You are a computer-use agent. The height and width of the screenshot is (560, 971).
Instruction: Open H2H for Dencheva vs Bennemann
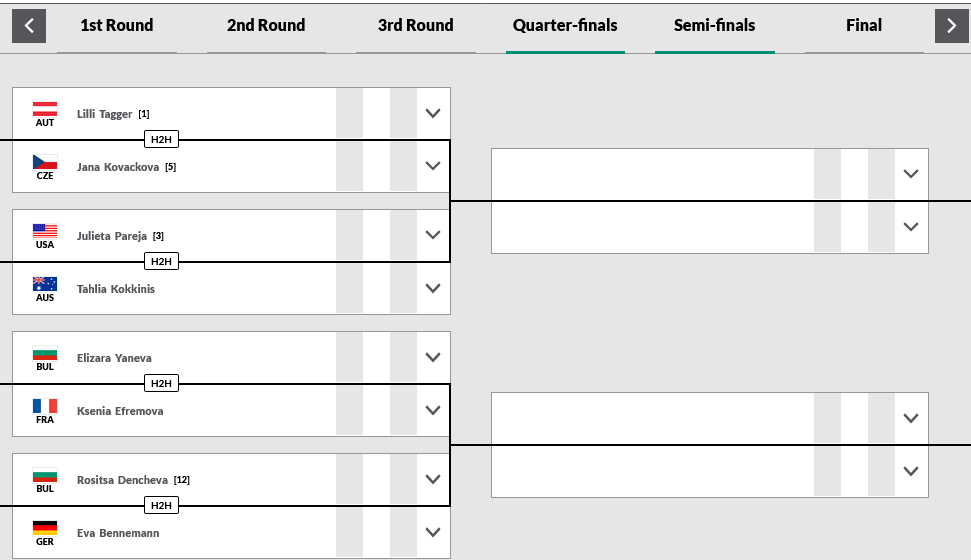[x=161, y=505]
